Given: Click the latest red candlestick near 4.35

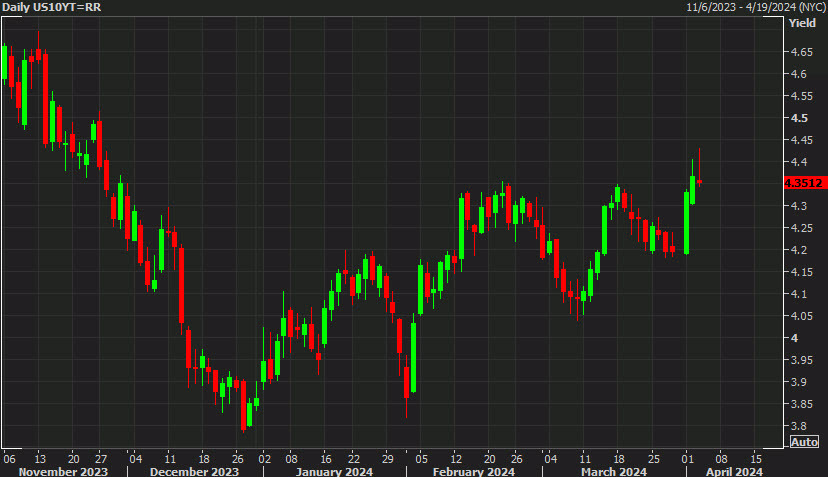Looking at the screenshot, I should [x=700, y=181].
